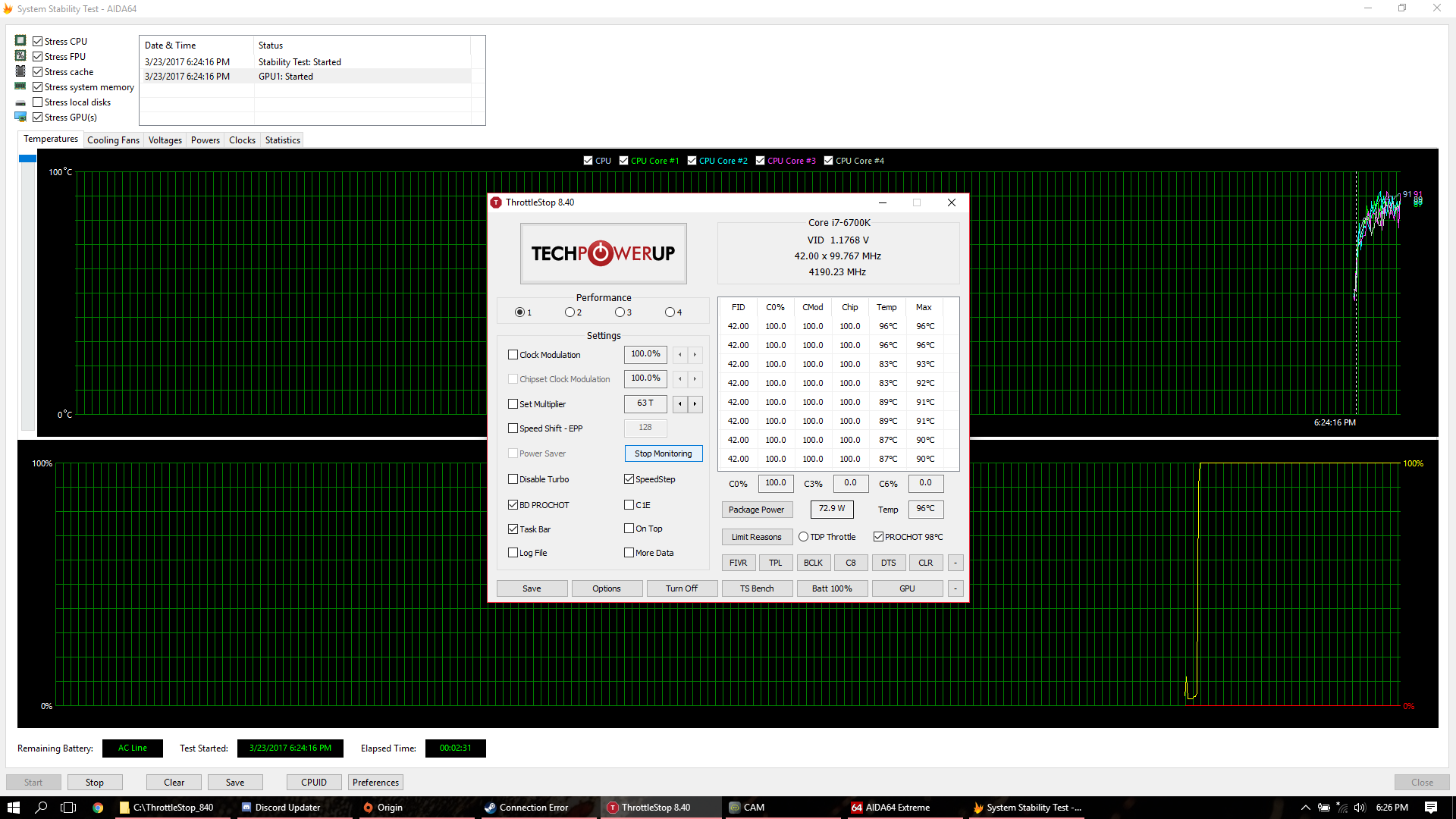This screenshot has height=819, width=1456.
Task: Show hidden tray icons chevron
Action: 1305,808
